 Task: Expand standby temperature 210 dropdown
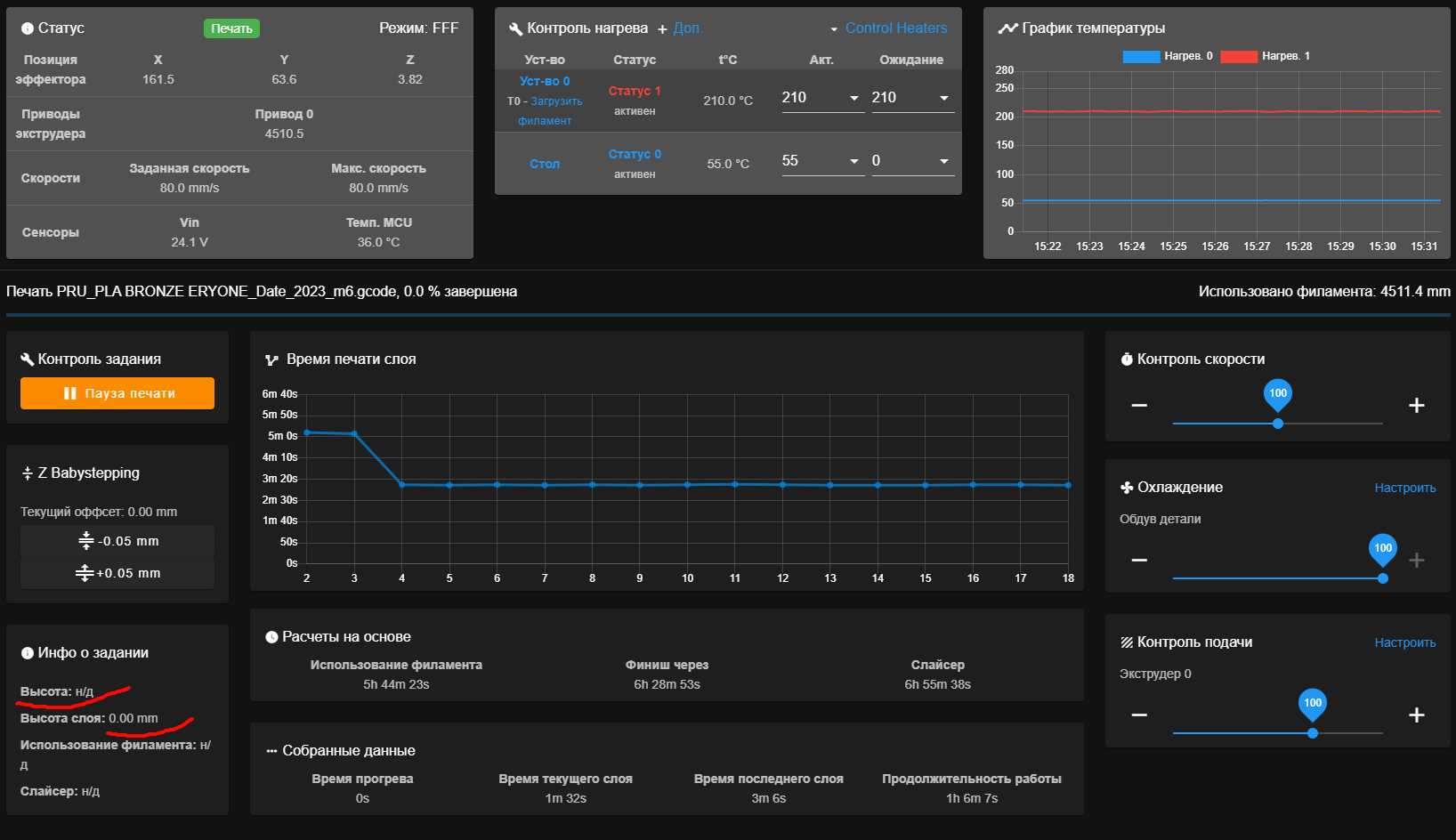click(944, 98)
